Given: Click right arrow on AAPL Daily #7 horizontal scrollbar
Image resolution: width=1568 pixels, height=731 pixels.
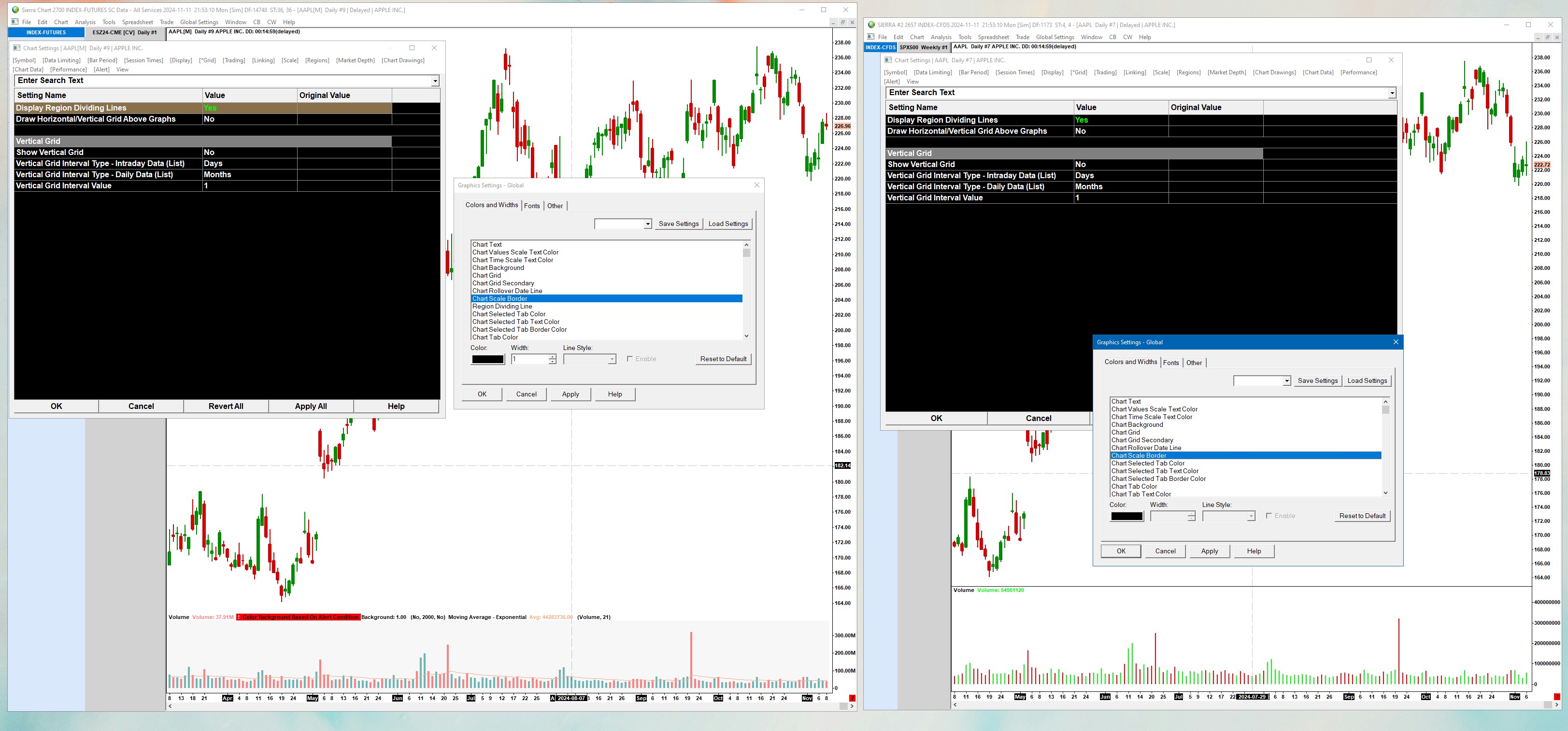Looking at the screenshot, I should point(1556,705).
